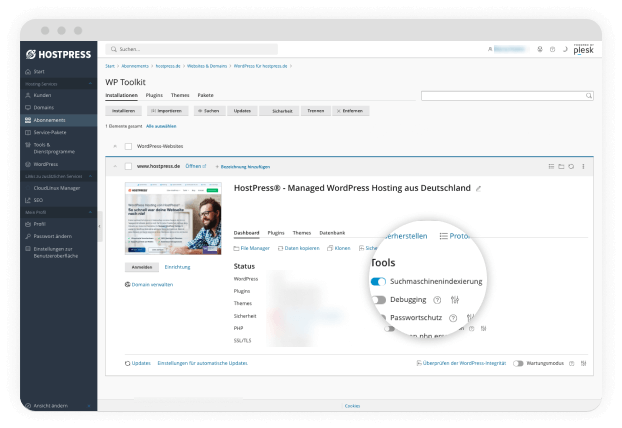622x428 pixels.
Task: Click Passwortschutz help question mark
Action: (453, 318)
